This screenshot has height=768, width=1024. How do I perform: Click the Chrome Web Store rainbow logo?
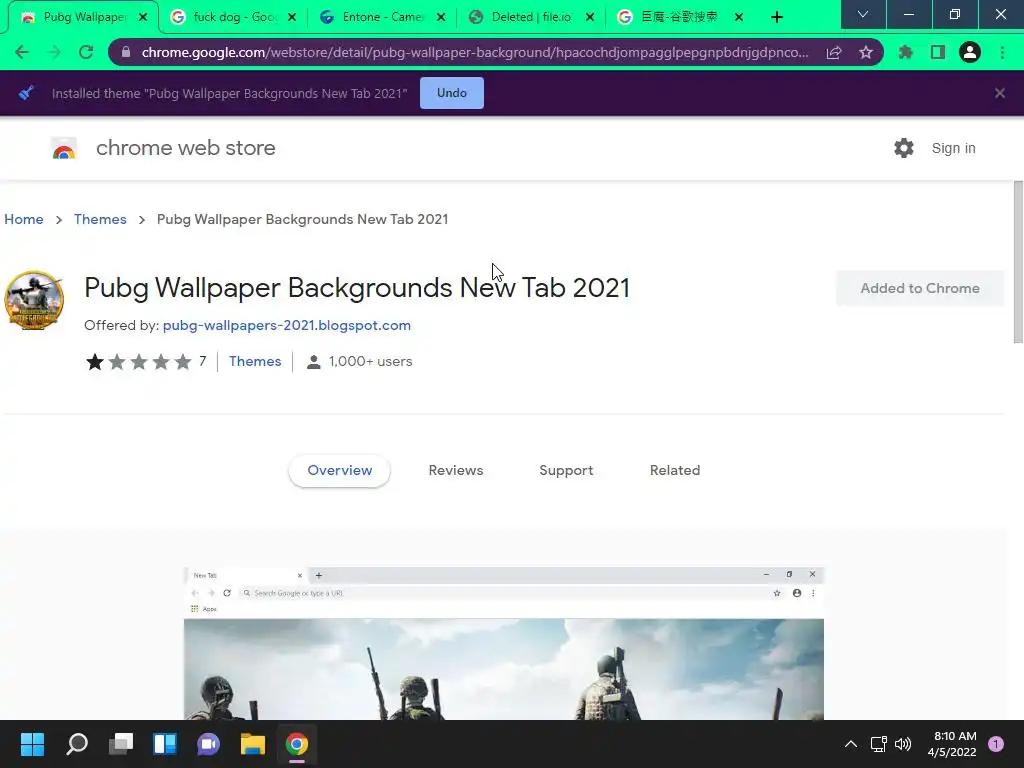coord(64,148)
